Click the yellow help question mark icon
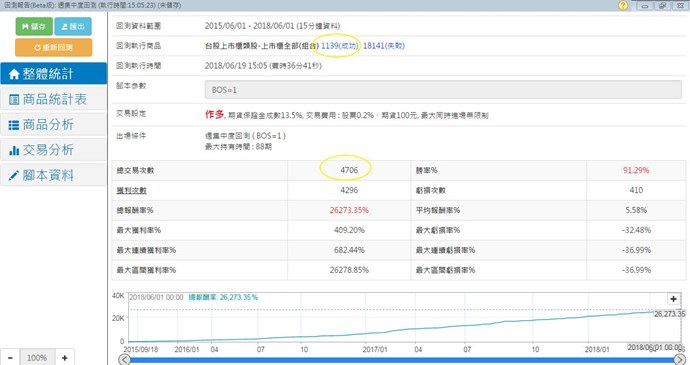Image resolution: width=690 pixels, height=365 pixels. point(623,5)
